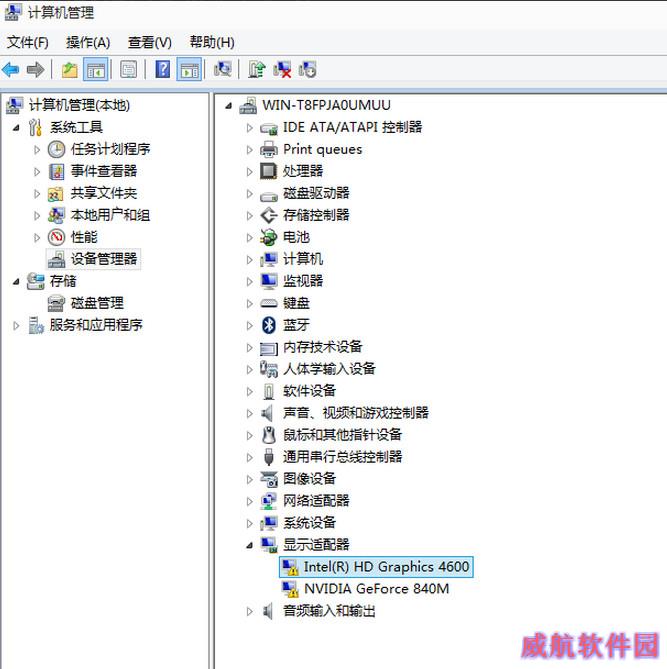Click the clock icon beside 任务计划程序
The image size is (667, 669).
pos(56,149)
